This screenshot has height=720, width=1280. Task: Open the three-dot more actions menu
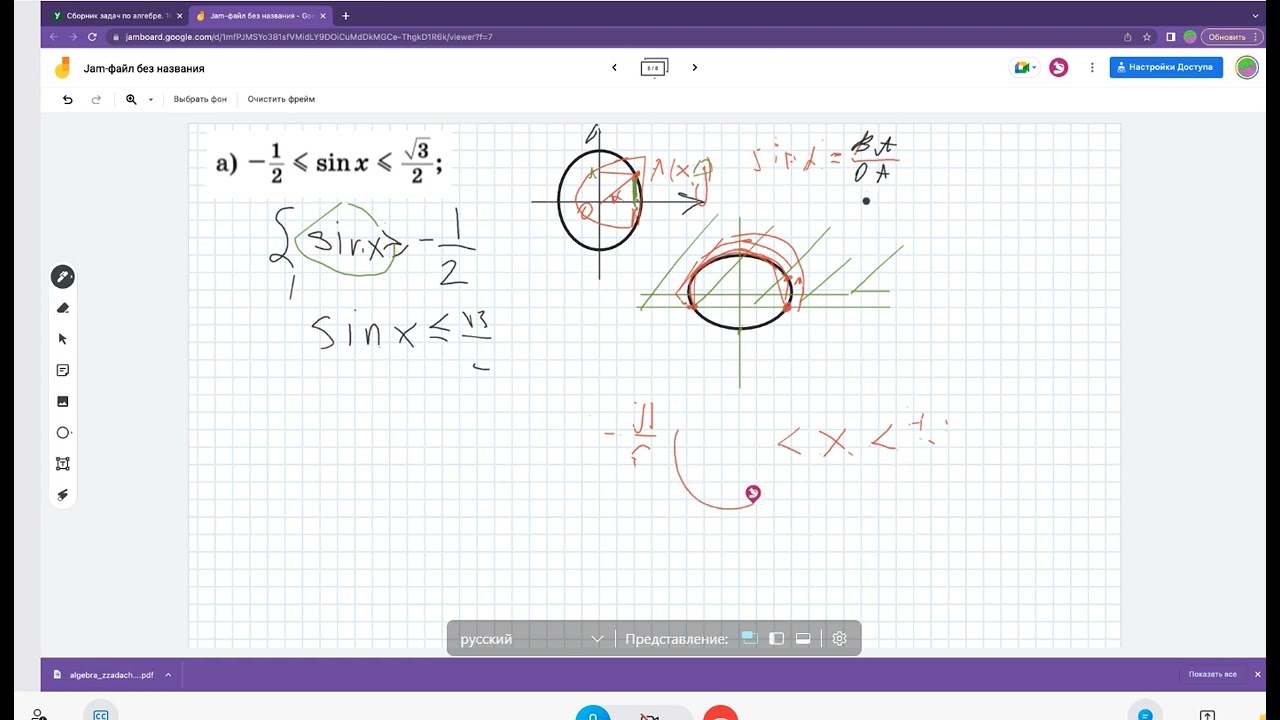click(x=1092, y=67)
